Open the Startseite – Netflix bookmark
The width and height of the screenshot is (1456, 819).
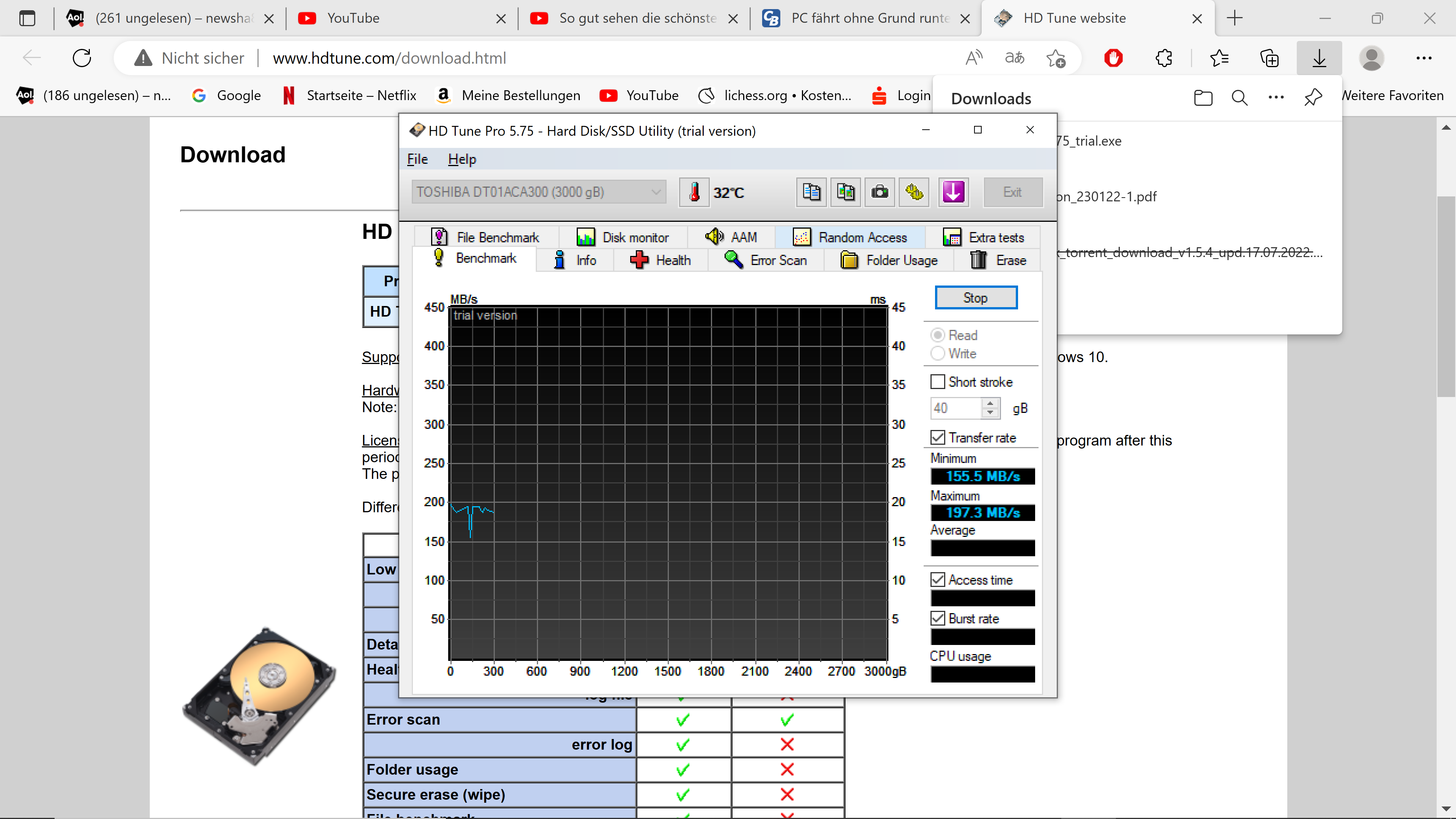(349, 96)
